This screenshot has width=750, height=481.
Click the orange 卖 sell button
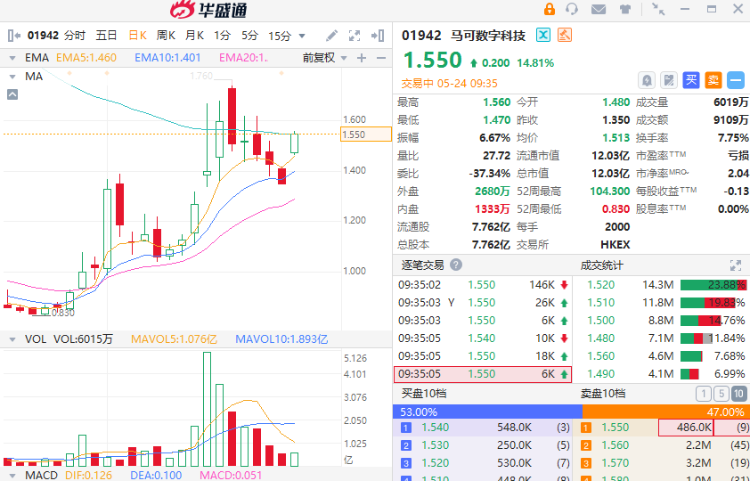pyautogui.click(x=713, y=80)
